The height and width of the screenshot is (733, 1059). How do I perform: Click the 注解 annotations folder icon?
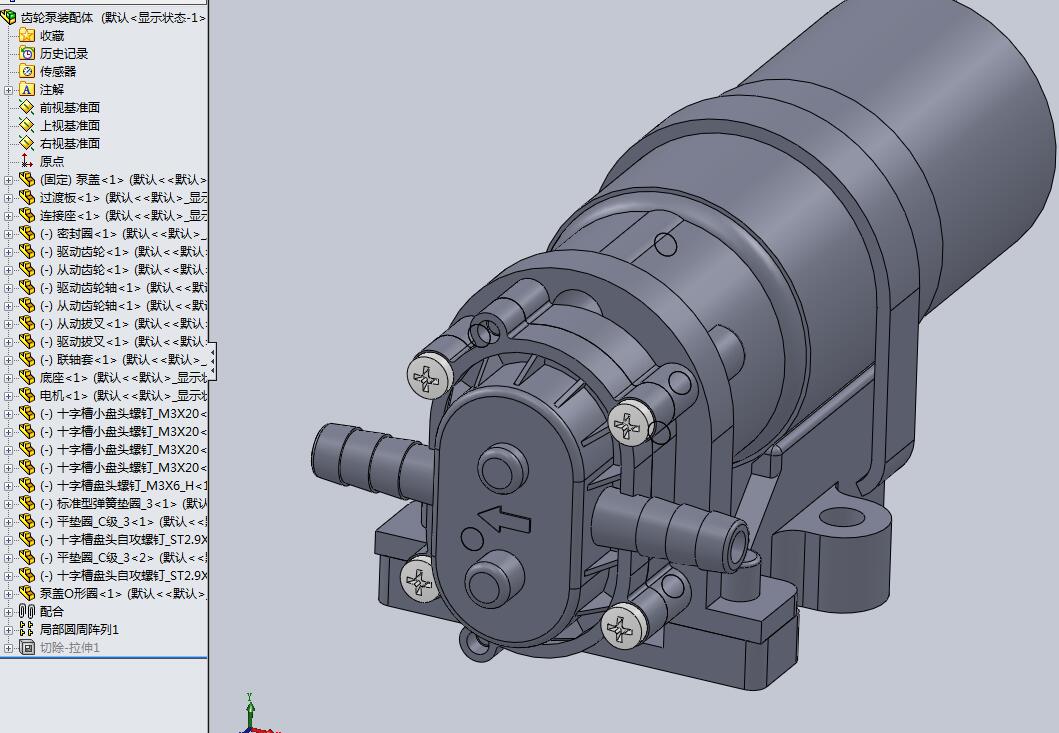26,89
